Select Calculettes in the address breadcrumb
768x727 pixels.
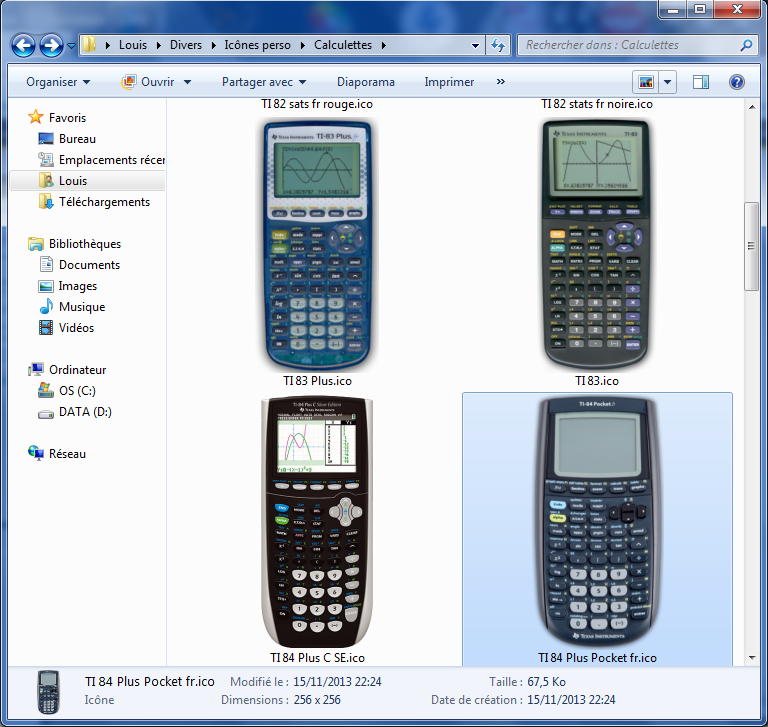(343, 45)
